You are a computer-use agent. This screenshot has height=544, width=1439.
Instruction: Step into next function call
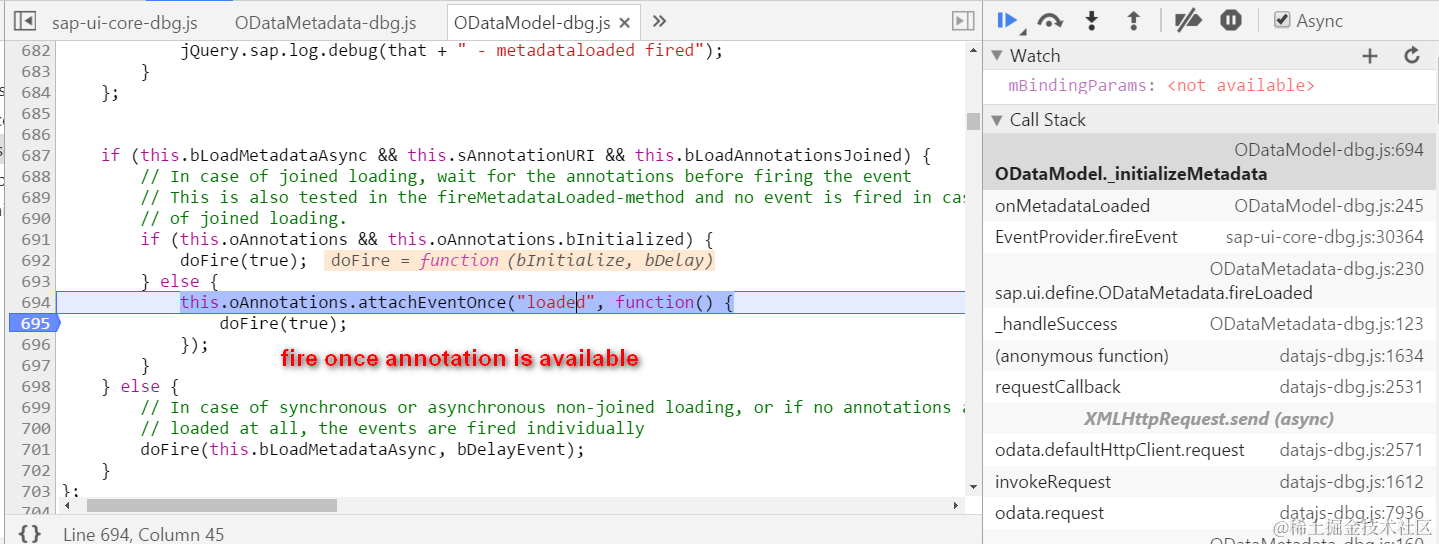coord(1092,20)
